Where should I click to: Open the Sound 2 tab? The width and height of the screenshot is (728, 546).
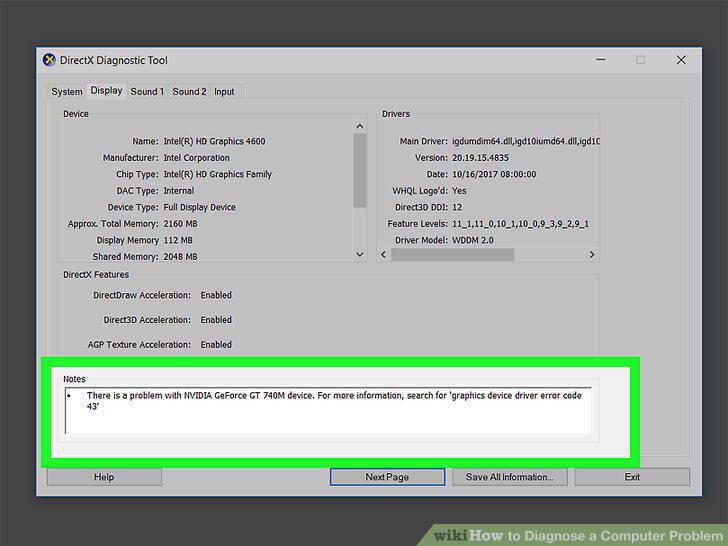(x=189, y=91)
